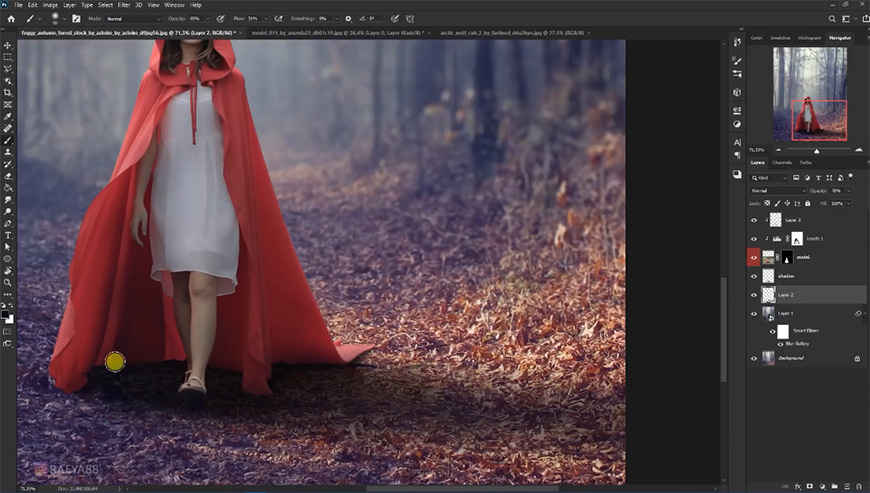Open the Image menu
The width and height of the screenshot is (870, 493).
tap(50, 5)
